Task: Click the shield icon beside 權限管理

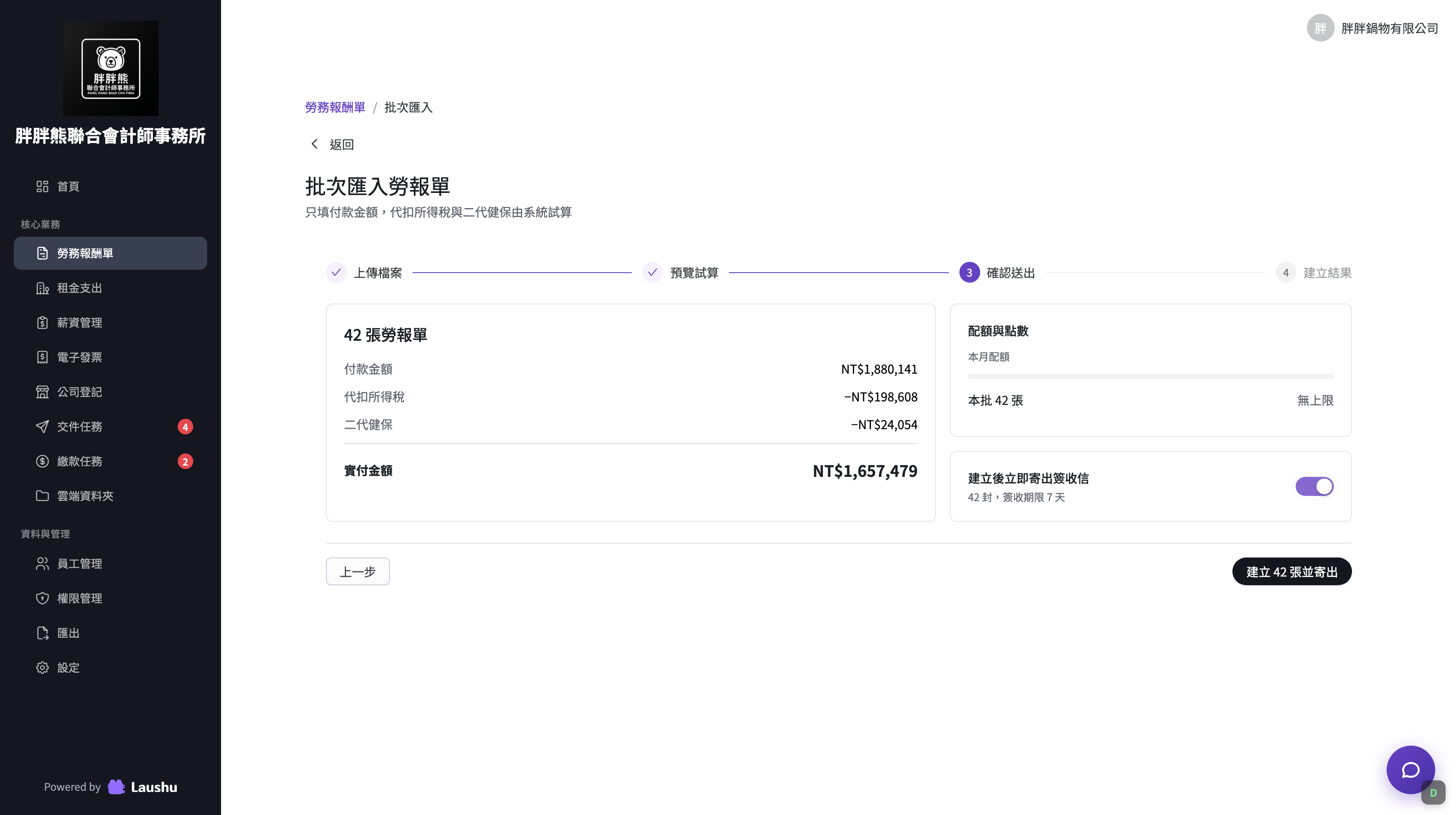Action: pos(42,598)
